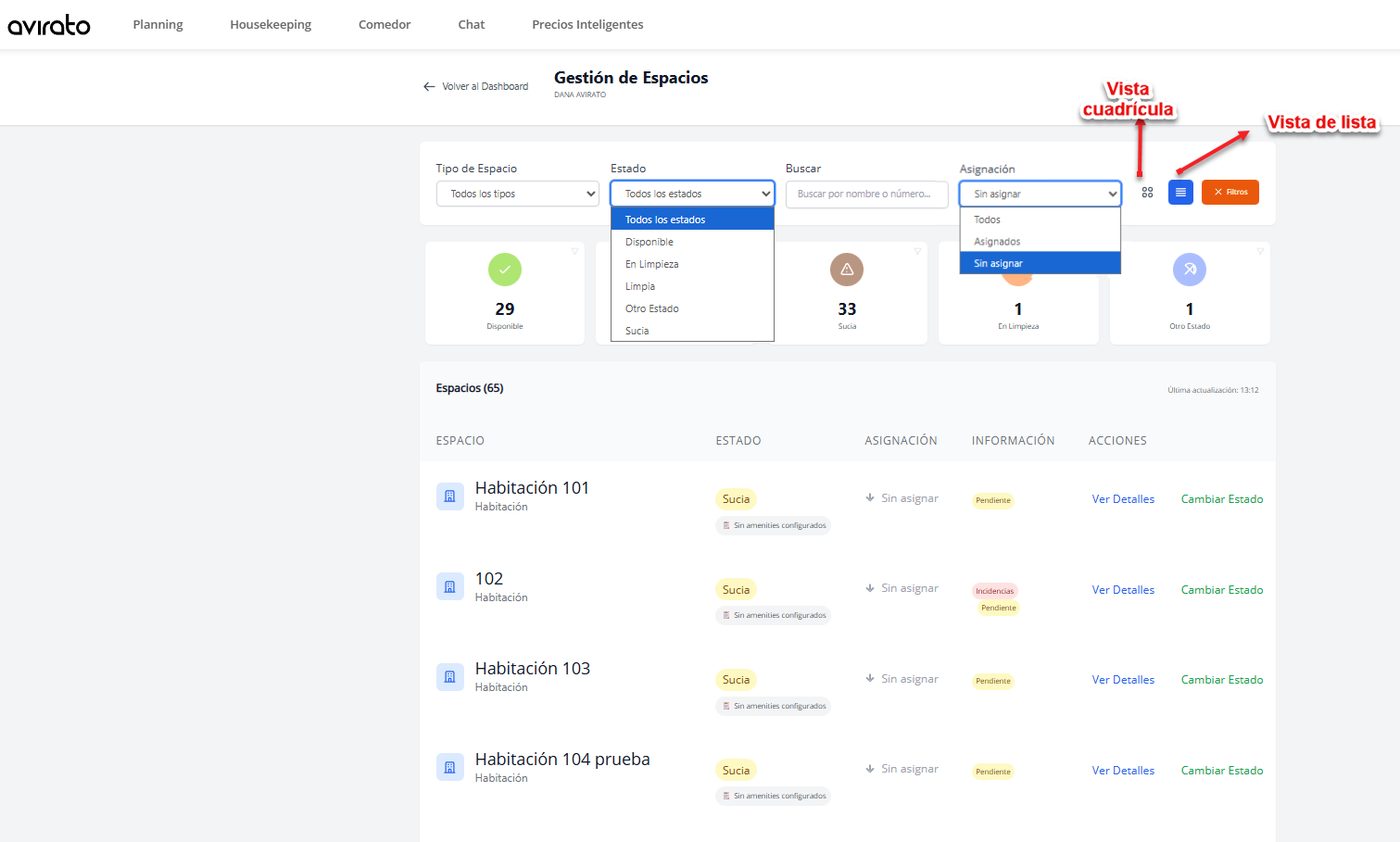Click Cambiar Estado for Habitación 104 prueba
The height and width of the screenshot is (842, 1400).
pyautogui.click(x=1222, y=771)
